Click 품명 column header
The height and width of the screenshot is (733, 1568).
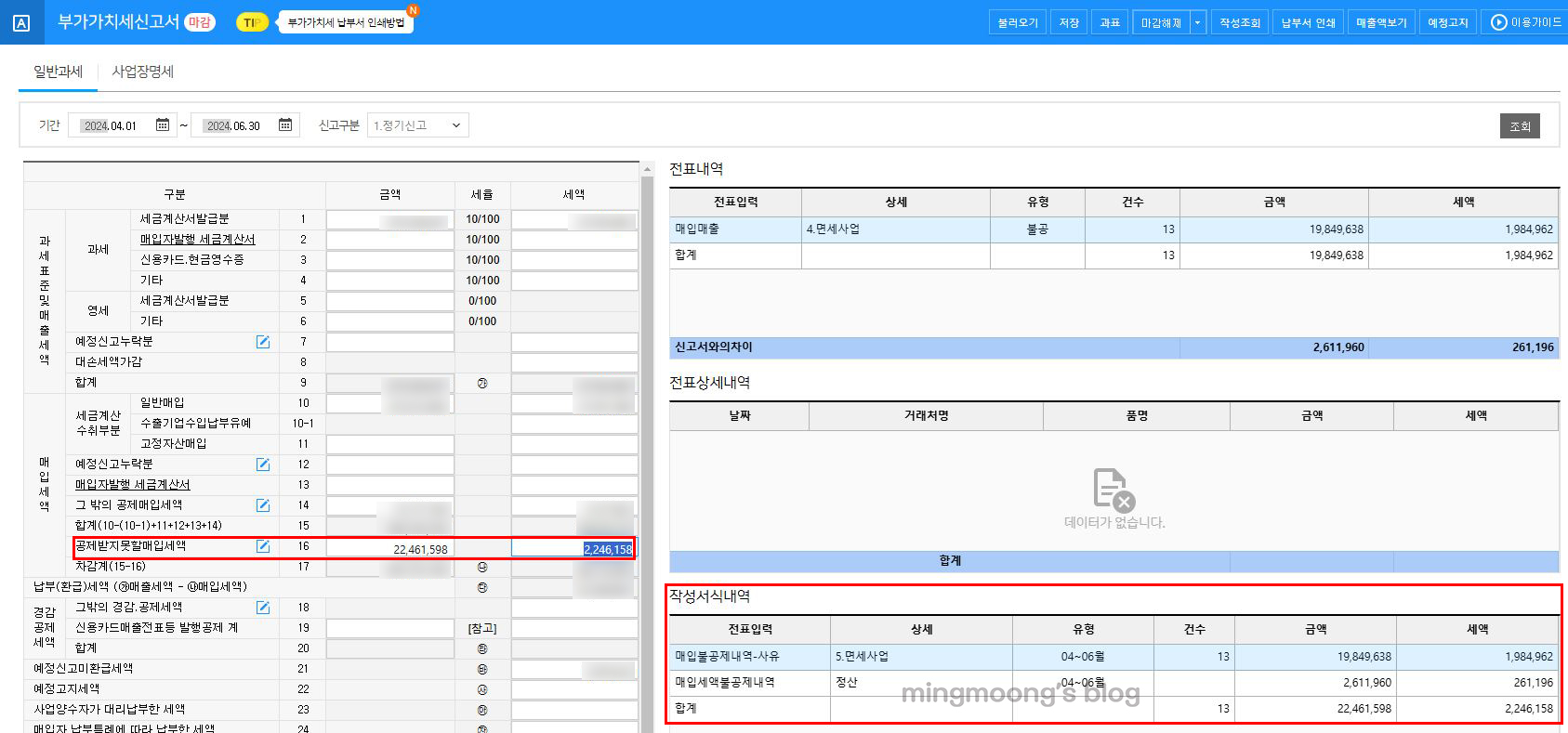pyautogui.click(x=1137, y=416)
